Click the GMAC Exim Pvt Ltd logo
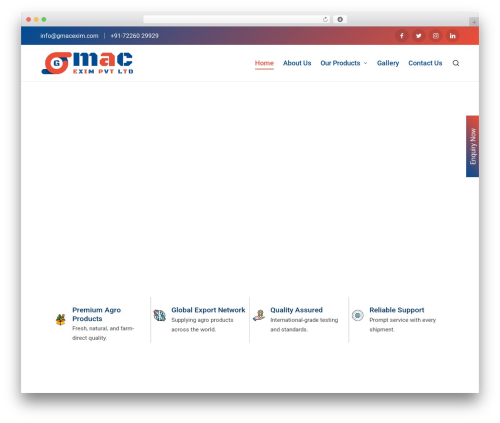Viewport: 500px width, 423px height. click(87, 63)
